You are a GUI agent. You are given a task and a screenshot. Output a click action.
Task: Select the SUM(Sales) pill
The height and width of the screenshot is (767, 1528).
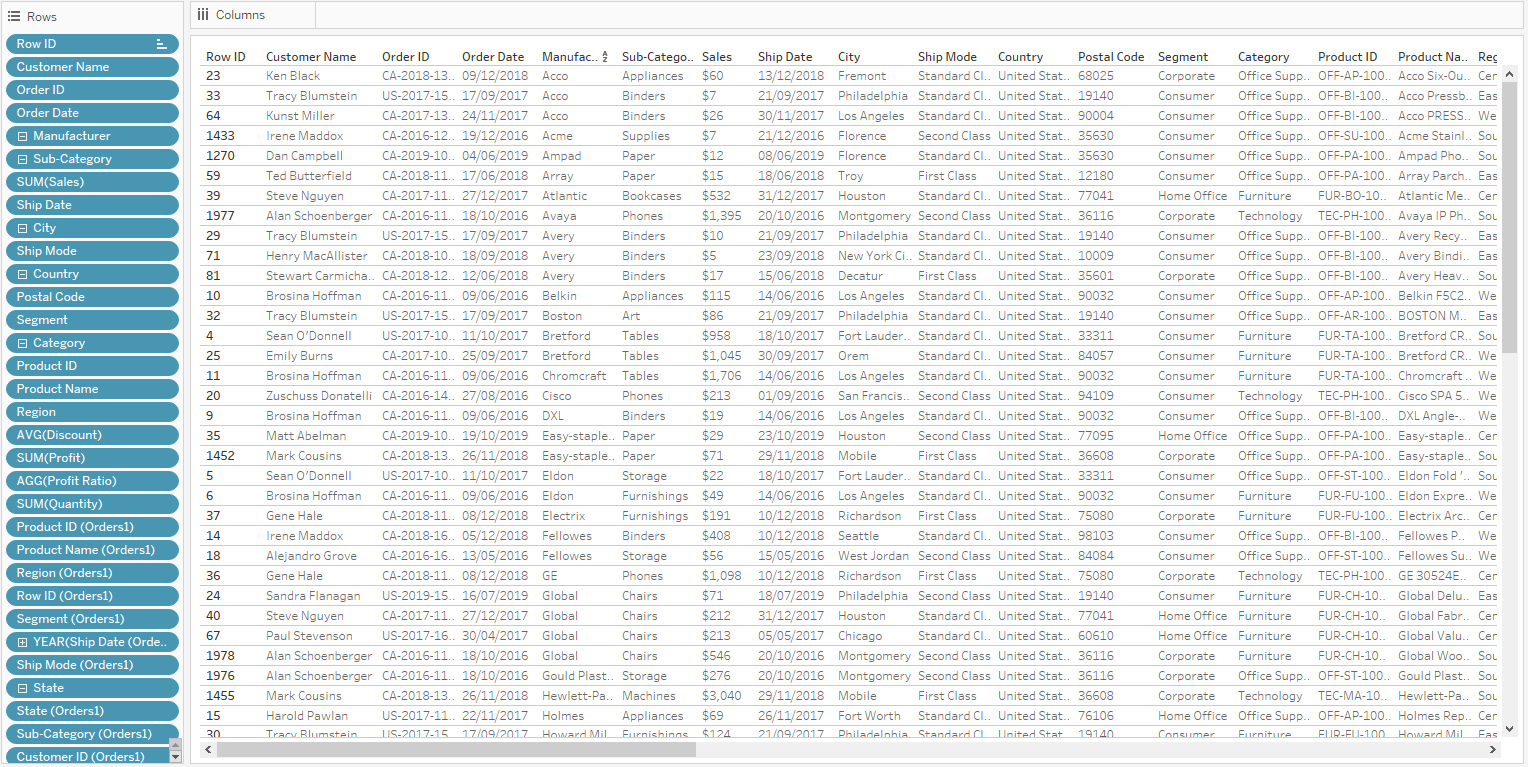pos(92,182)
